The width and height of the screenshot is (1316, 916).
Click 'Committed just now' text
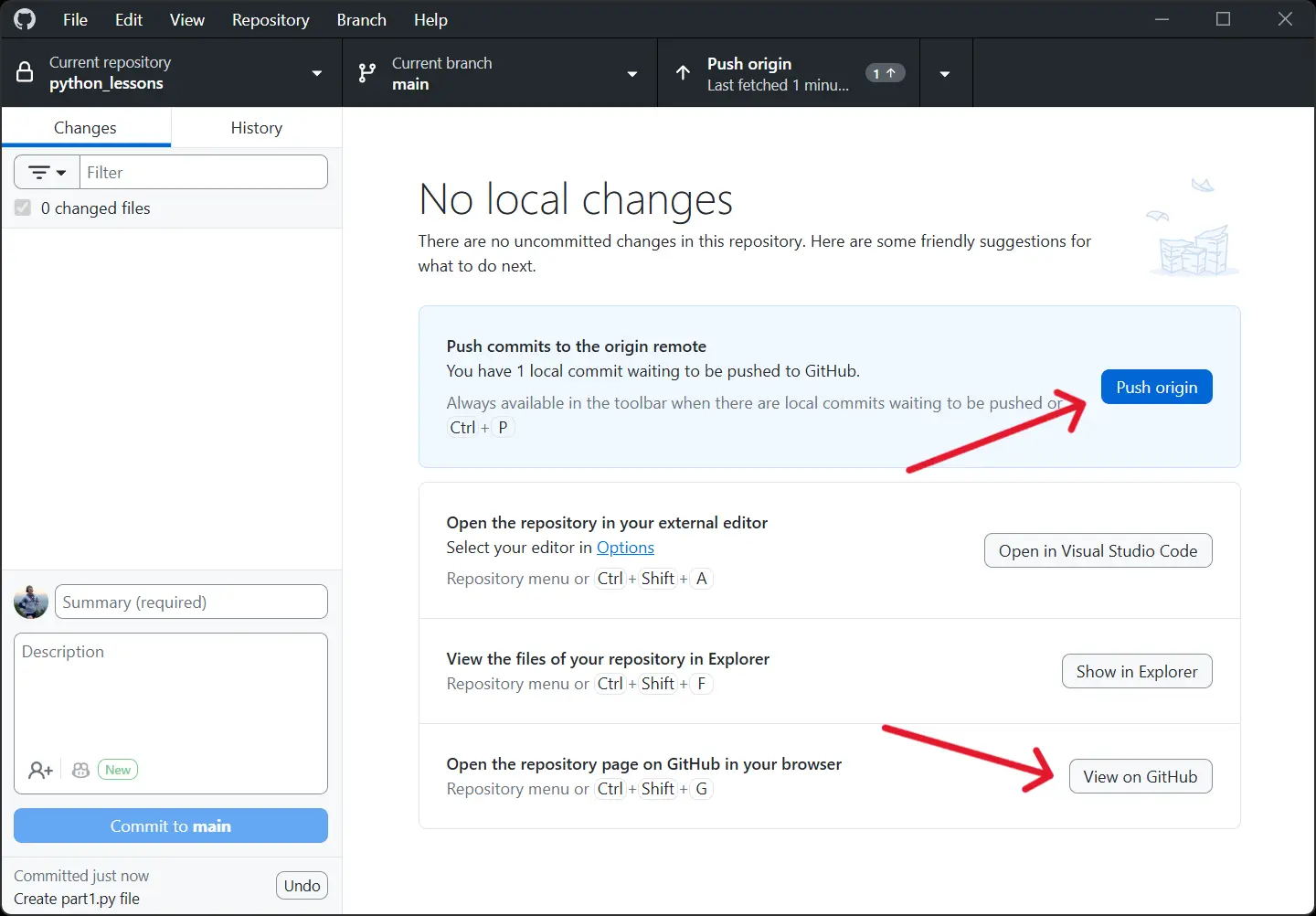[81, 876]
